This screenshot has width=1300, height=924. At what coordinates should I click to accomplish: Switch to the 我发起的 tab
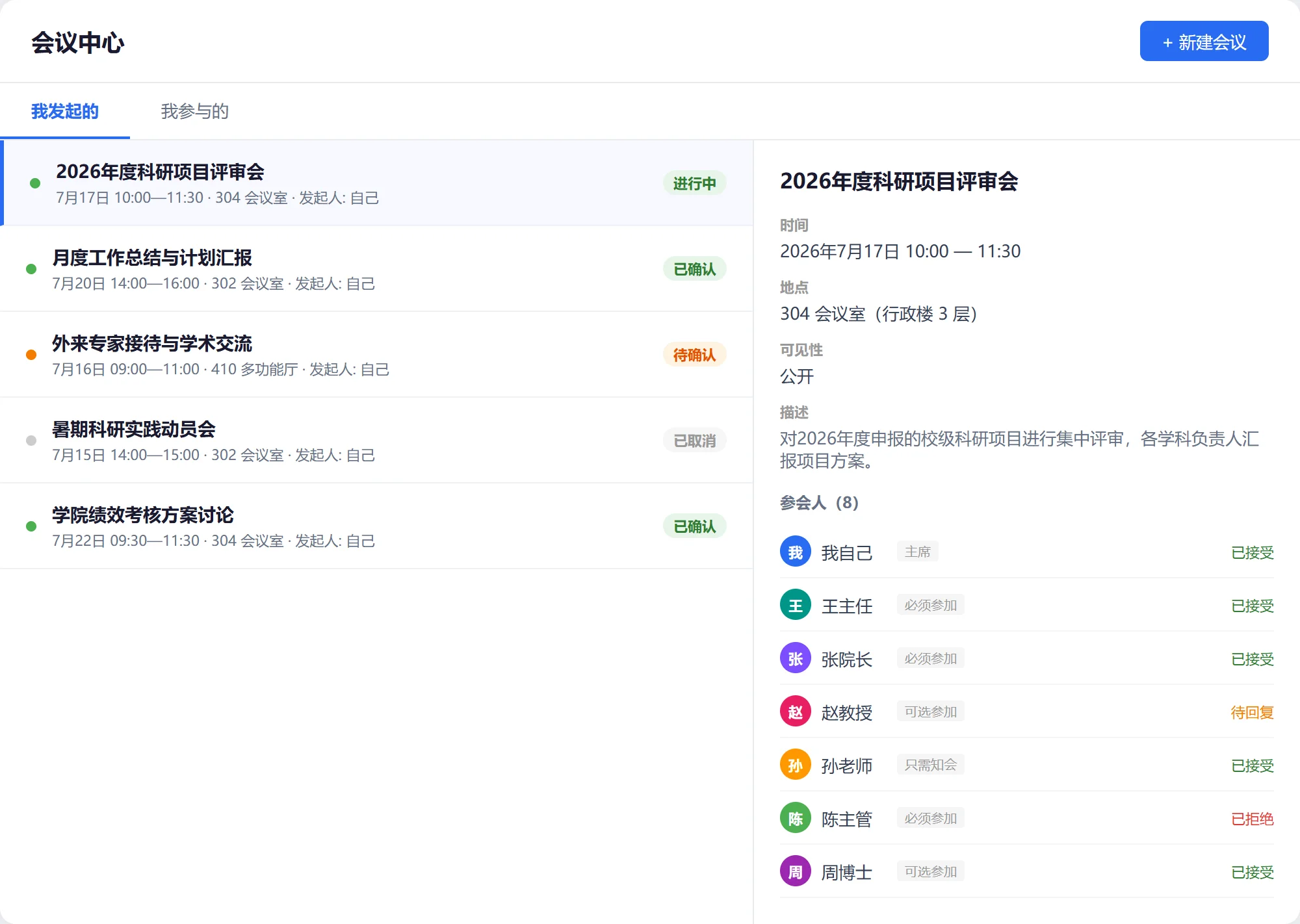(x=65, y=111)
